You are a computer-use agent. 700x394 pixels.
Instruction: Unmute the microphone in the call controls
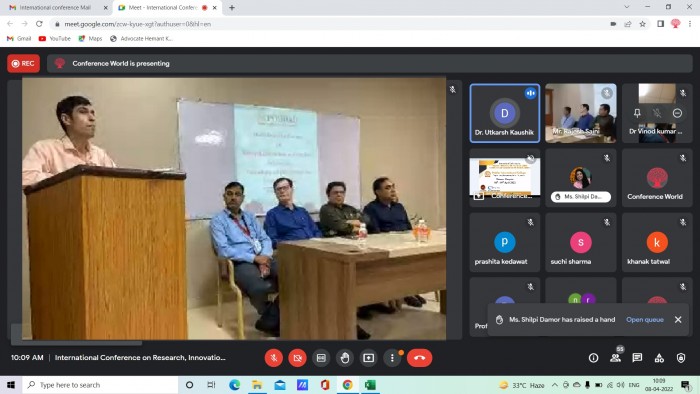point(274,358)
